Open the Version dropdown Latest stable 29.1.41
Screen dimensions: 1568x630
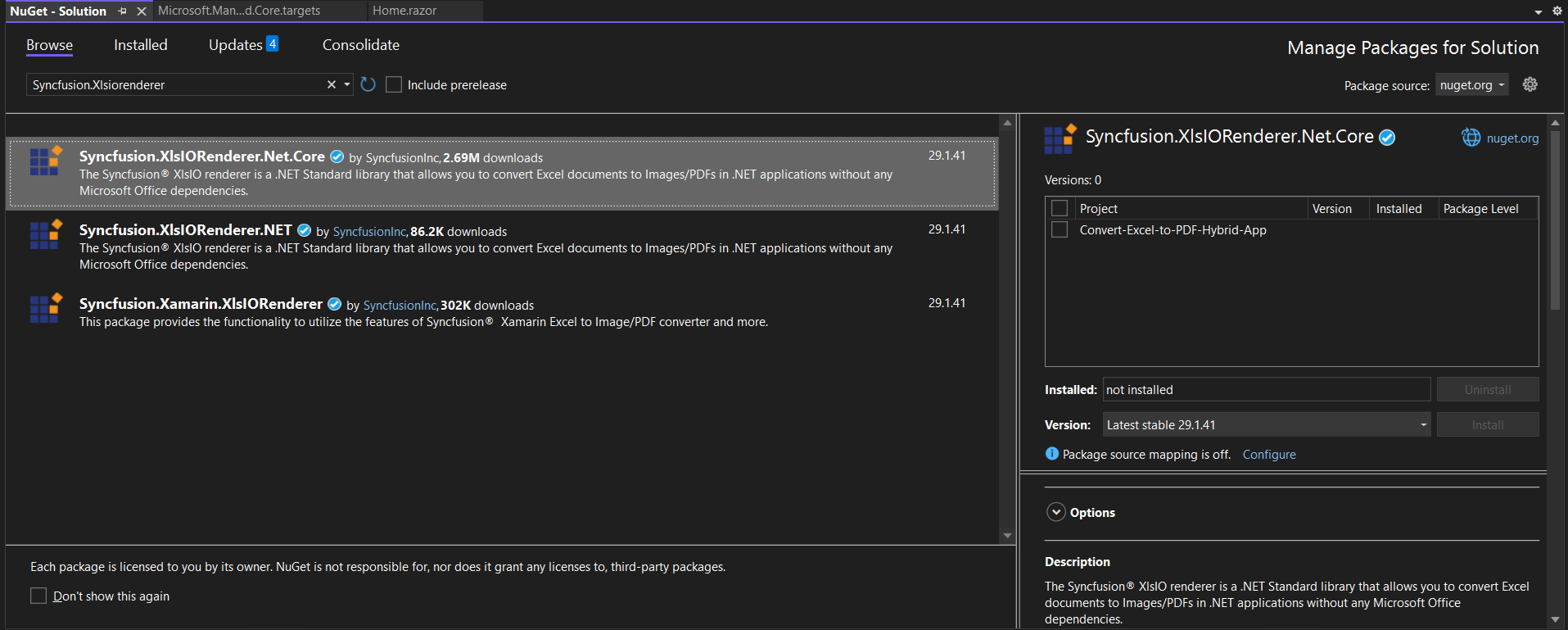pos(1266,424)
